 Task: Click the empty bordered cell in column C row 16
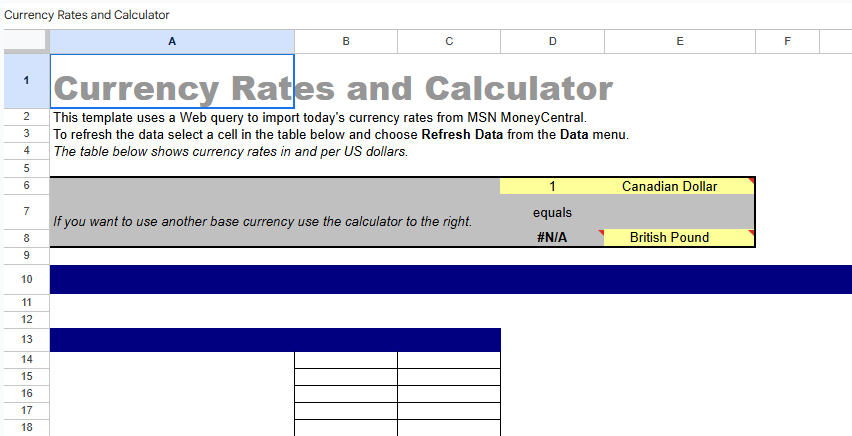448,393
